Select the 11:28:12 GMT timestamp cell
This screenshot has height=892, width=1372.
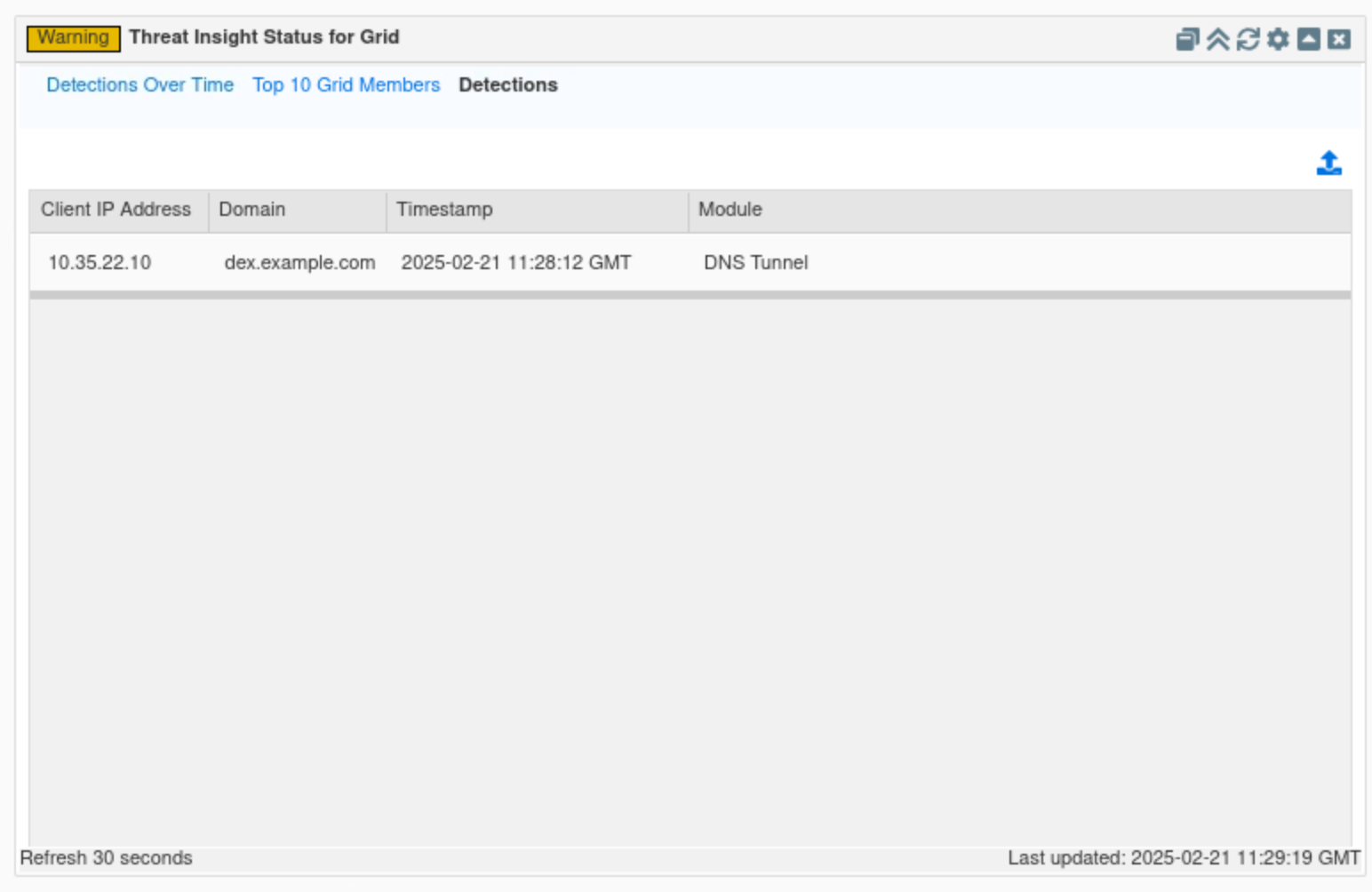[515, 263]
